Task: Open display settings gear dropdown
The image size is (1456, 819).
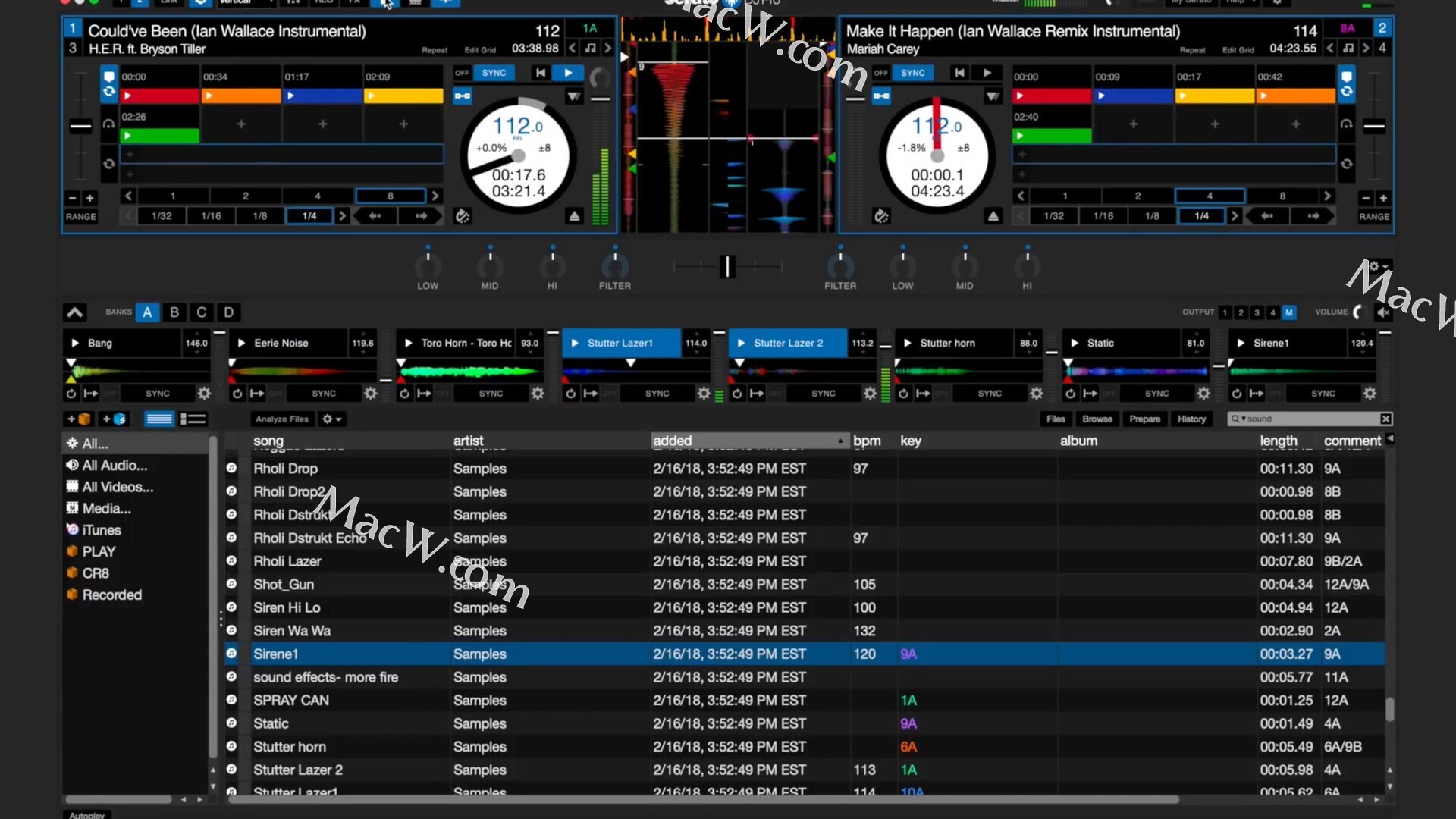Action: pyautogui.click(x=1379, y=266)
